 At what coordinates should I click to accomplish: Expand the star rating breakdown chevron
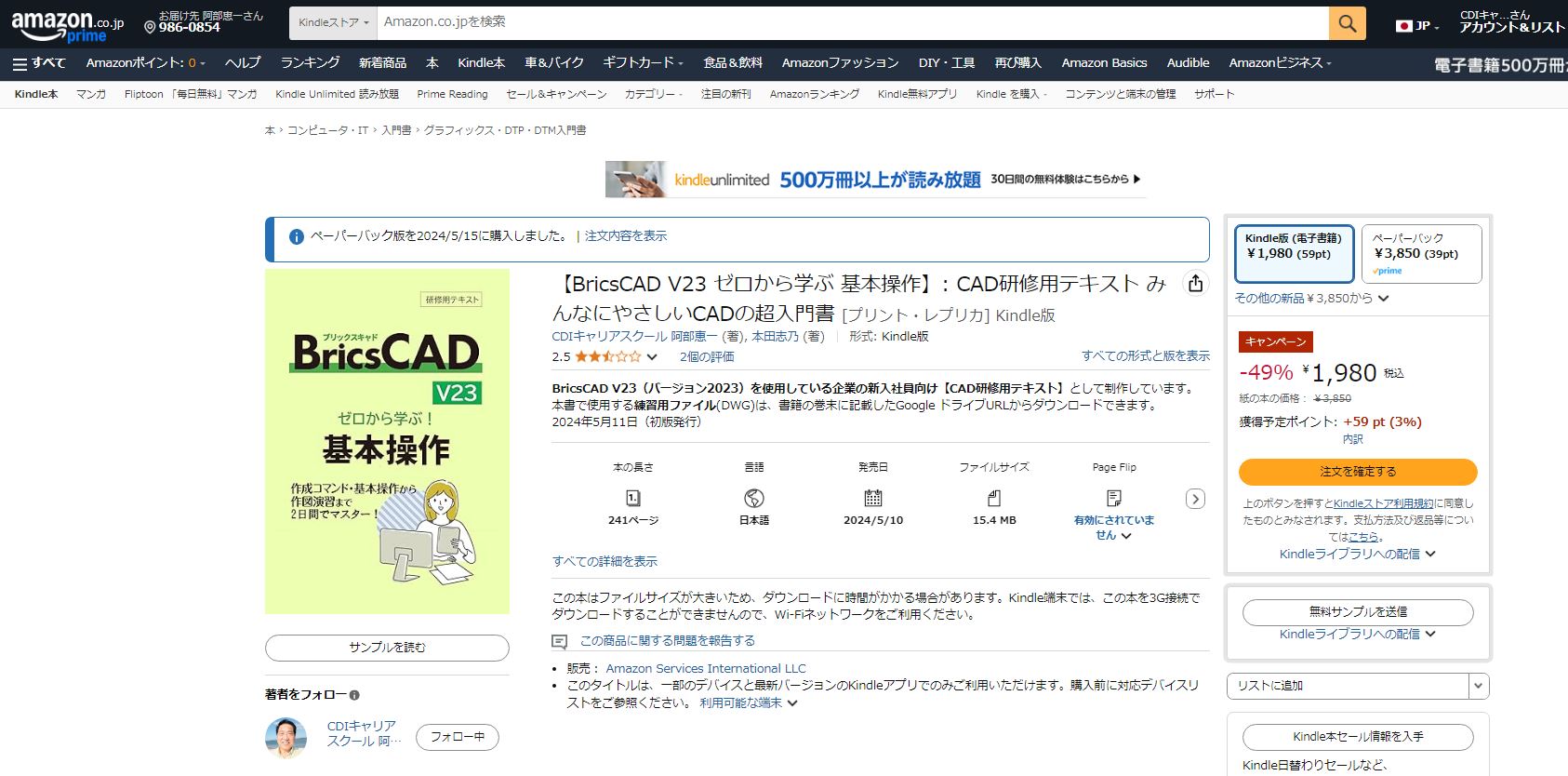coord(652,357)
